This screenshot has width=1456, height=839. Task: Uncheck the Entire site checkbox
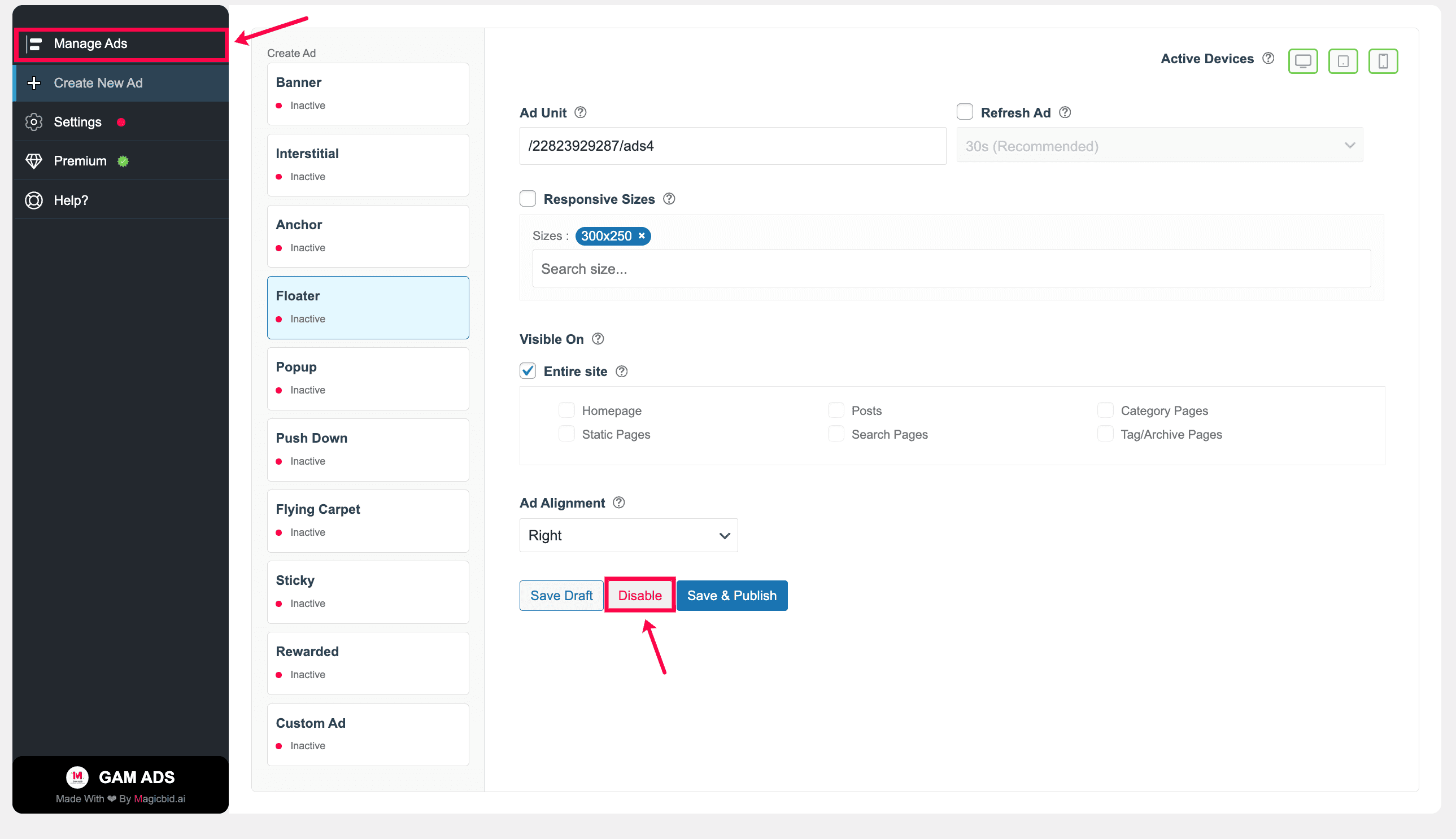528,370
